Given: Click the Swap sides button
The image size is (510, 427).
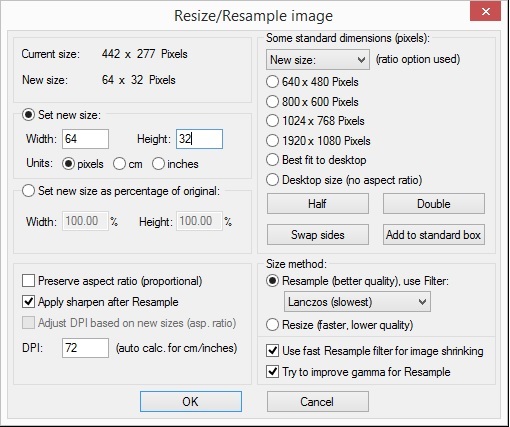Looking at the screenshot, I should point(318,235).
